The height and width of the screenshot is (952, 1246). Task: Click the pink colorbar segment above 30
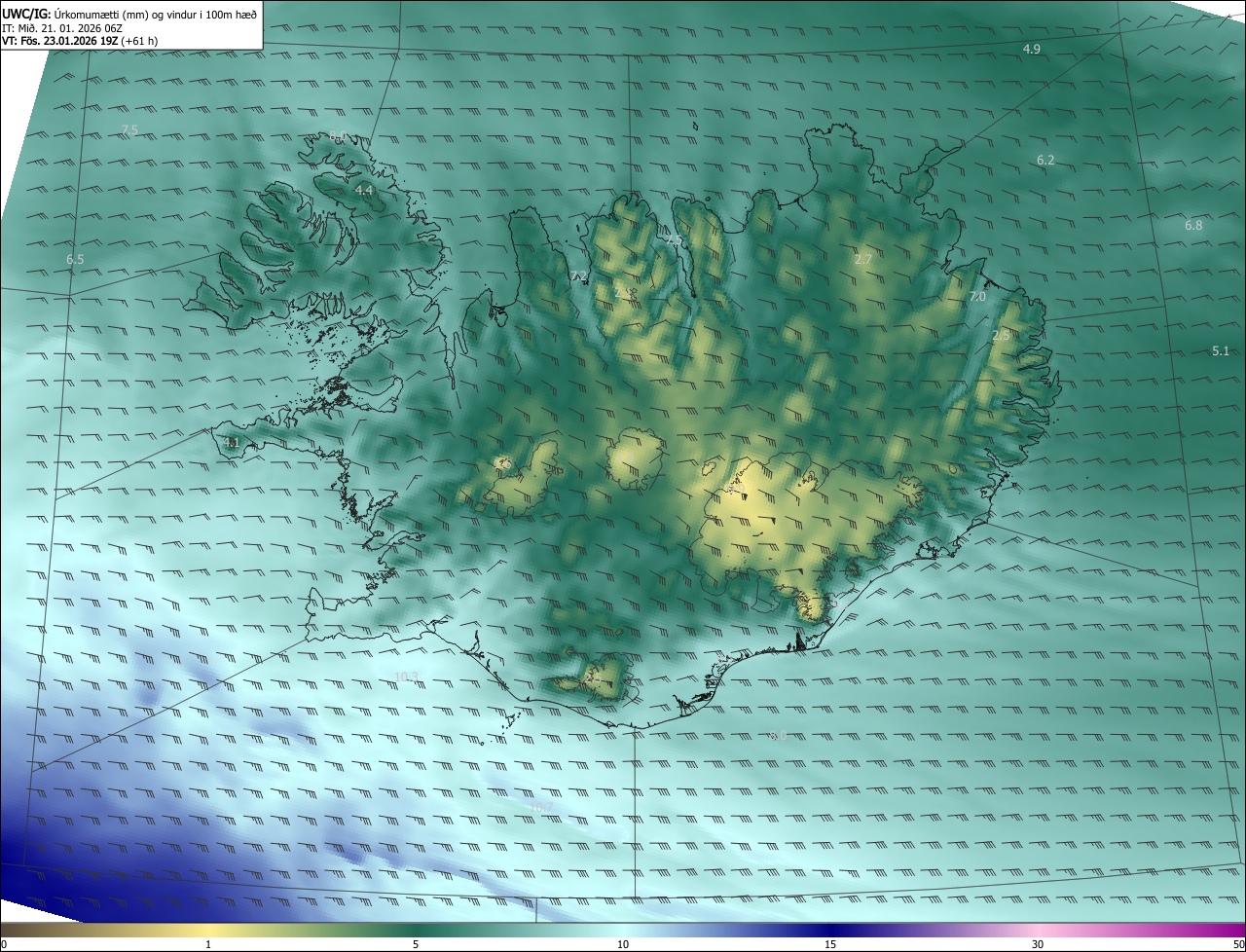1038,930
